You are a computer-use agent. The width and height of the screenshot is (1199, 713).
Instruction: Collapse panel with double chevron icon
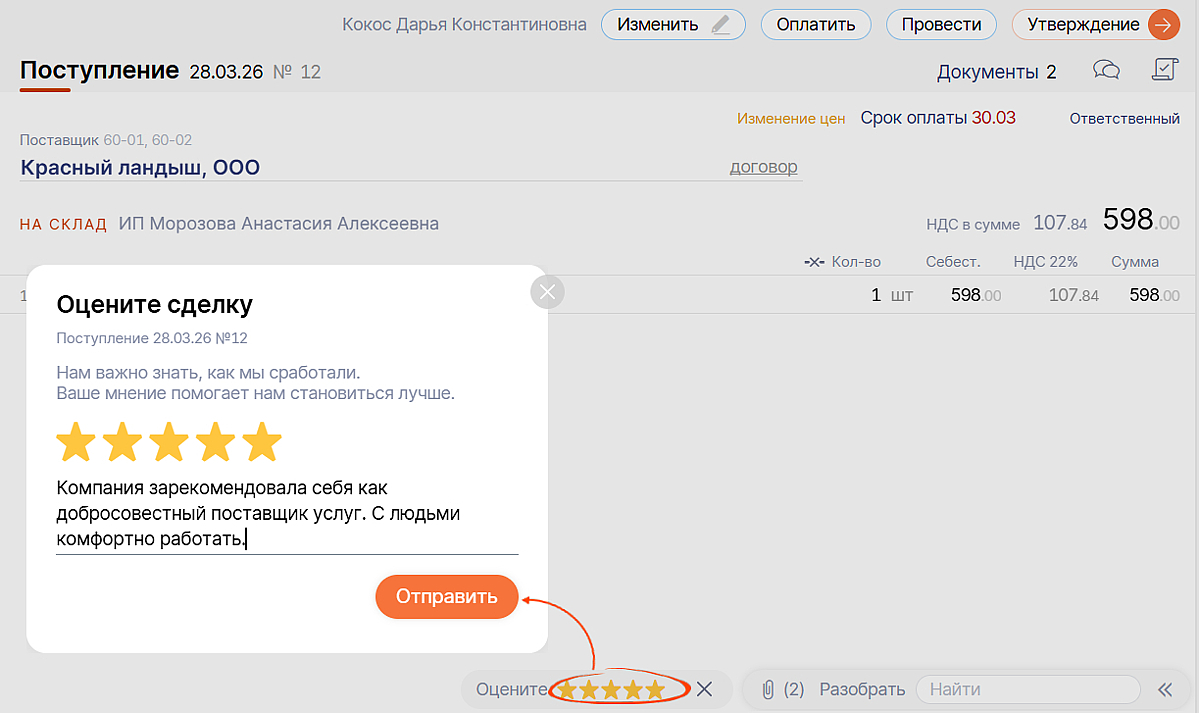[x=1164, y=689]
